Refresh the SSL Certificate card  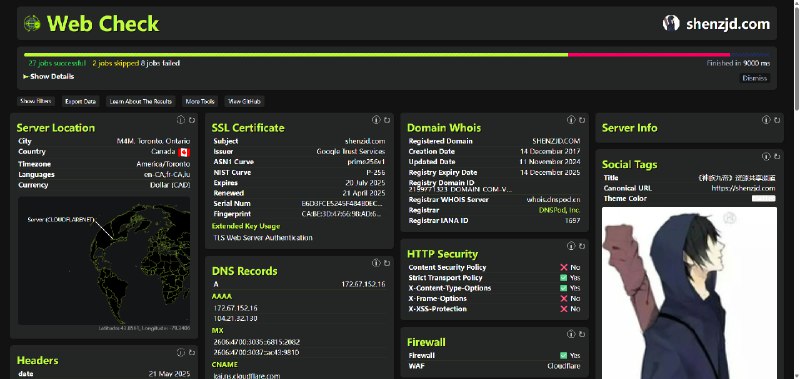(x=387, y=120)
